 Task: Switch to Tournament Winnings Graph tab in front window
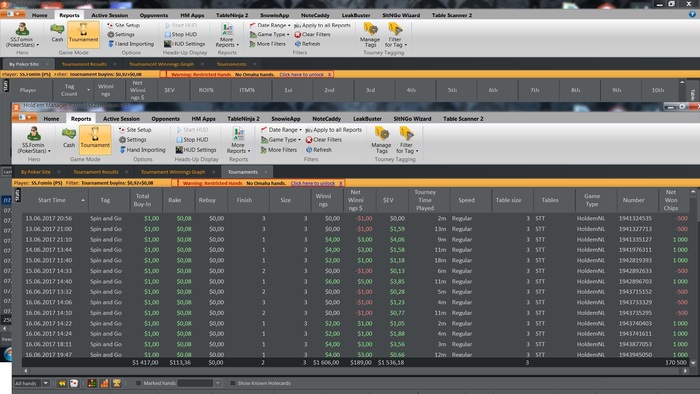tap(173, 172)
